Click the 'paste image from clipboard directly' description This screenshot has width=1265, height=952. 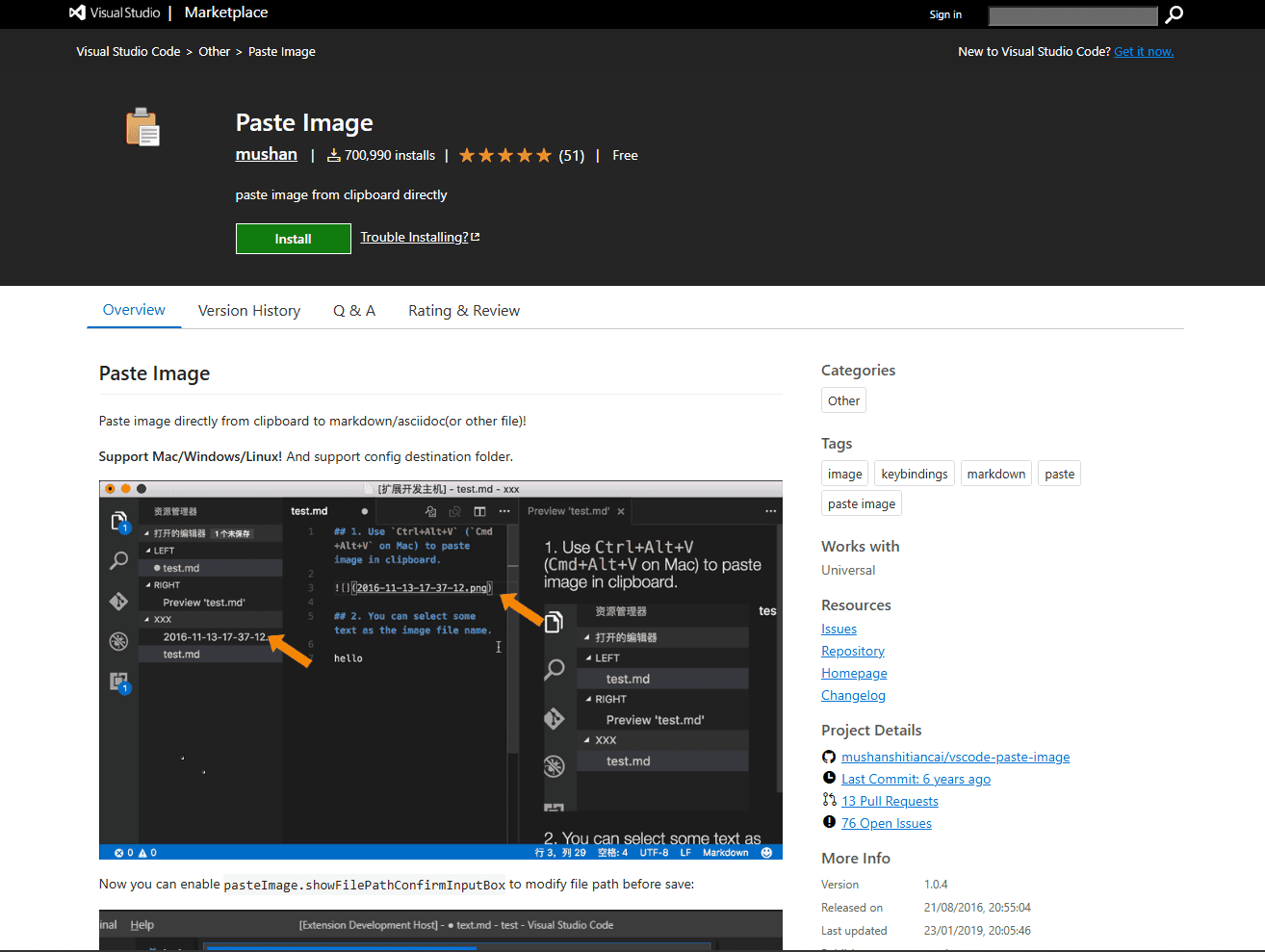341,194
